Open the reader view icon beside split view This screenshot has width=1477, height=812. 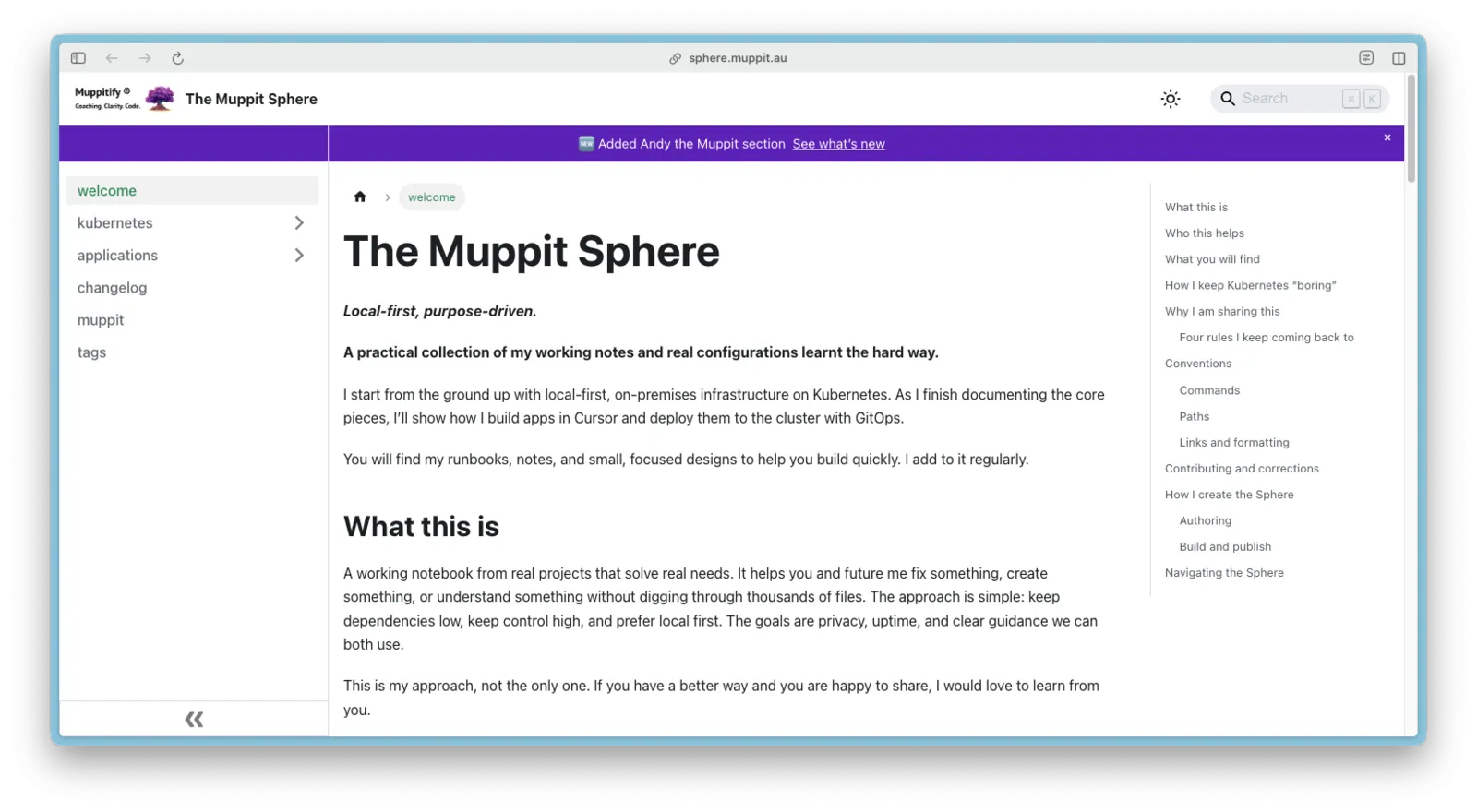[1366, 58]
